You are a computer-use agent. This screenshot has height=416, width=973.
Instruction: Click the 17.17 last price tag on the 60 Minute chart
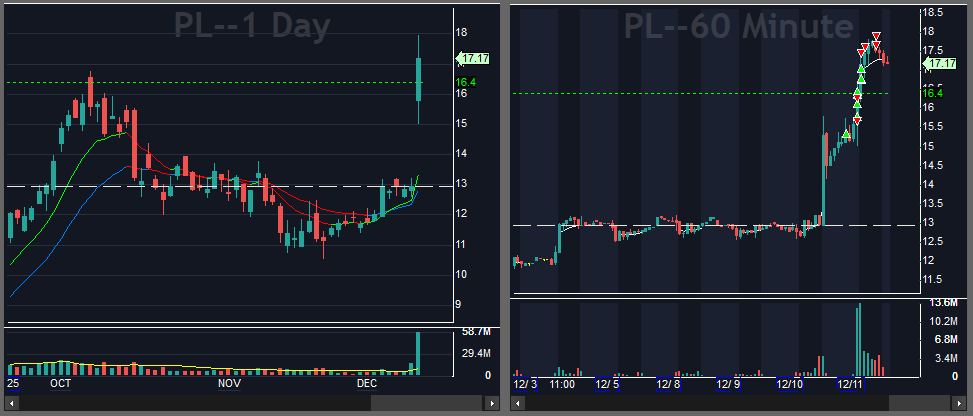(x=939, y=63)
